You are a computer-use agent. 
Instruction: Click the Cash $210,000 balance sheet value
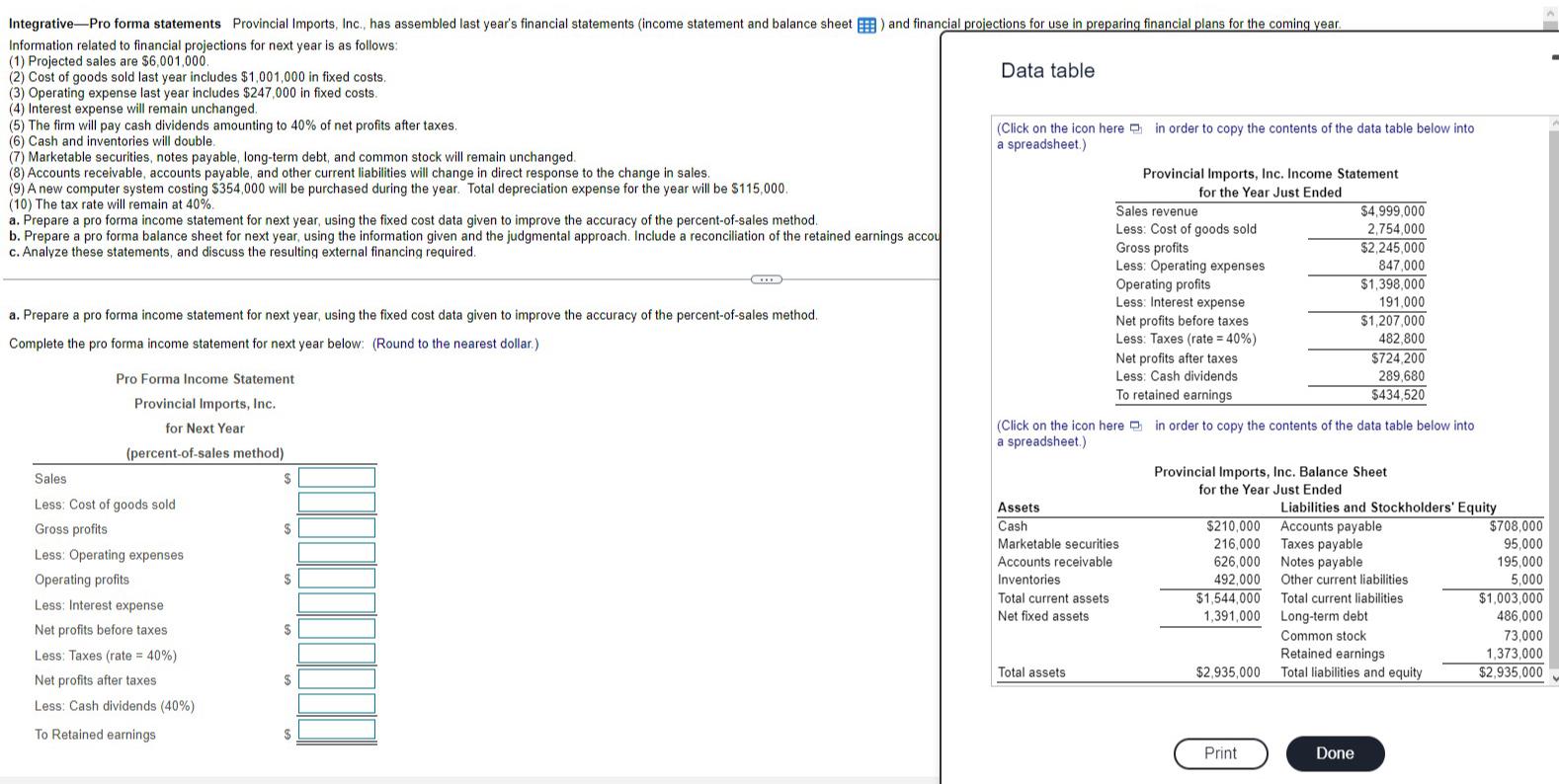click(1233, 526)
